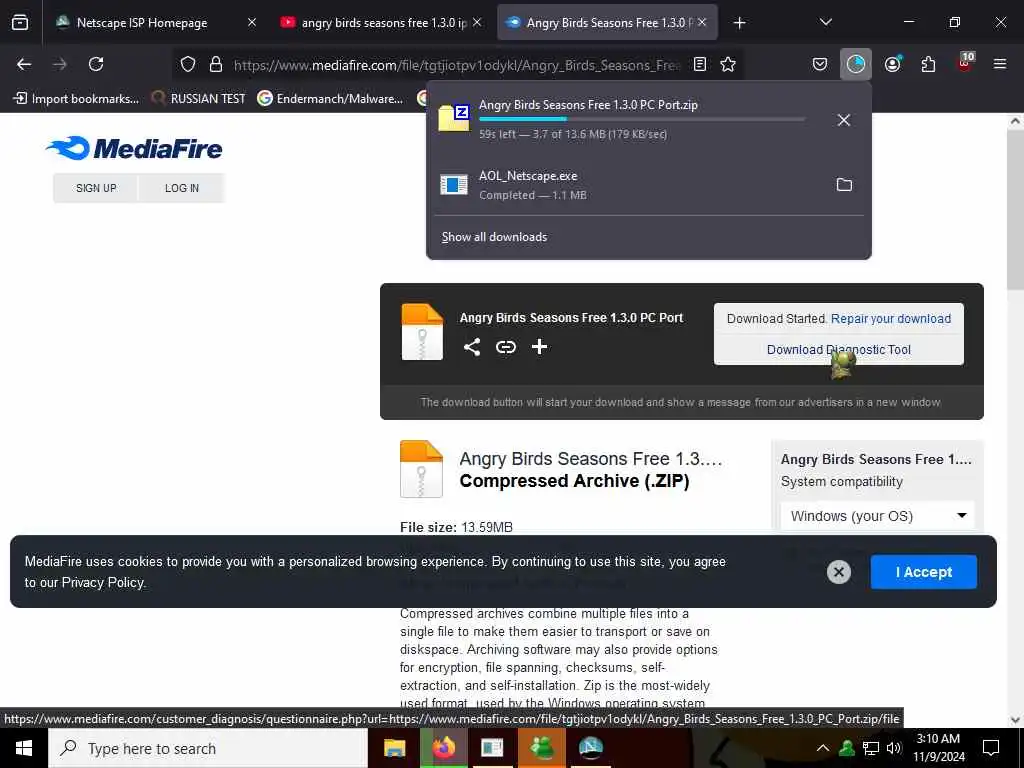The image size is (1024, 768).
Task: Toggle the downloads panel button
Action: click(x=856, y=64)
